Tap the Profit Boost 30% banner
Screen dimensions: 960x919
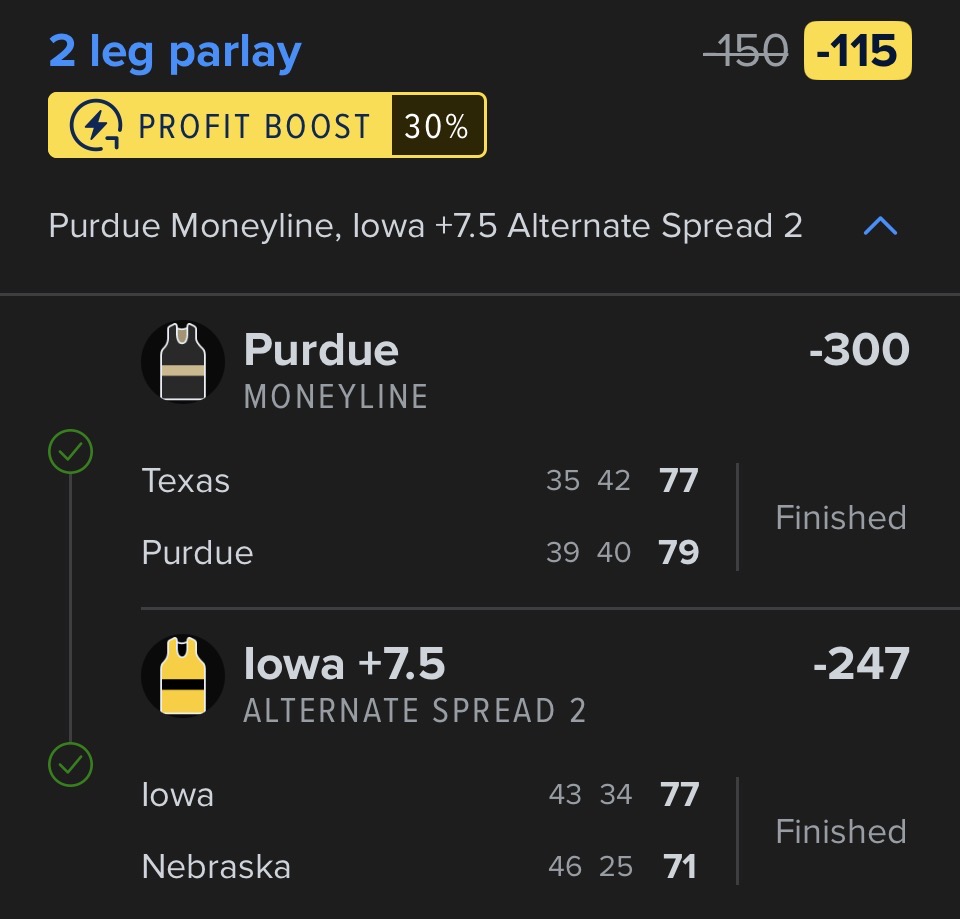click(267, 126)
